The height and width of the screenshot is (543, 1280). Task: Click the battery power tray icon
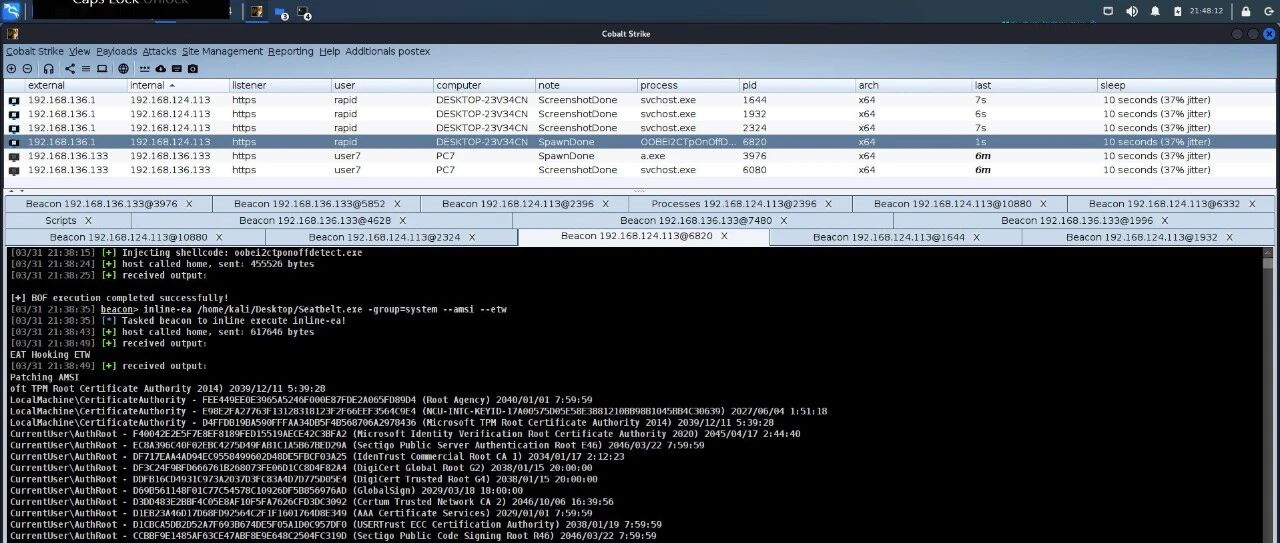1177,12
